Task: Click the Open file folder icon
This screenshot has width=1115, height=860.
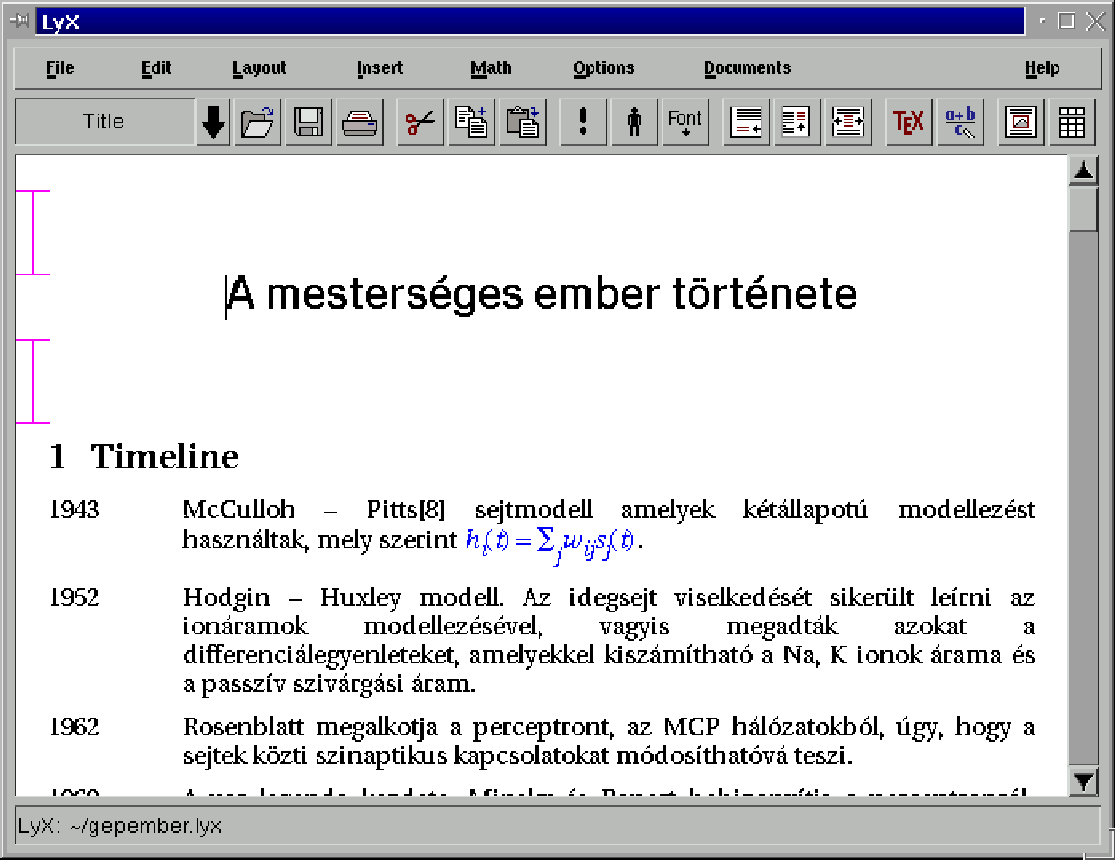Action: pyautogui.click(x=258, y=122)
